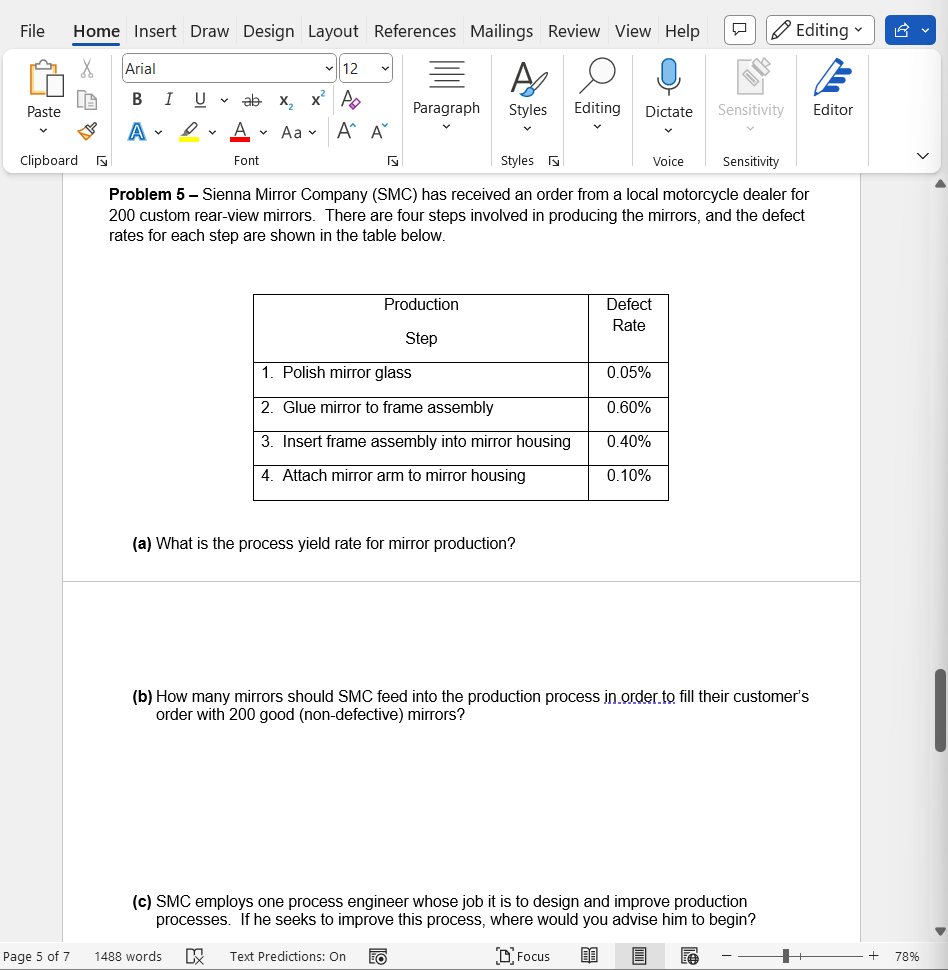Switch to the Review tab
Image resolution: width=948 pixels, height=970 pixels.
point(574,31)
